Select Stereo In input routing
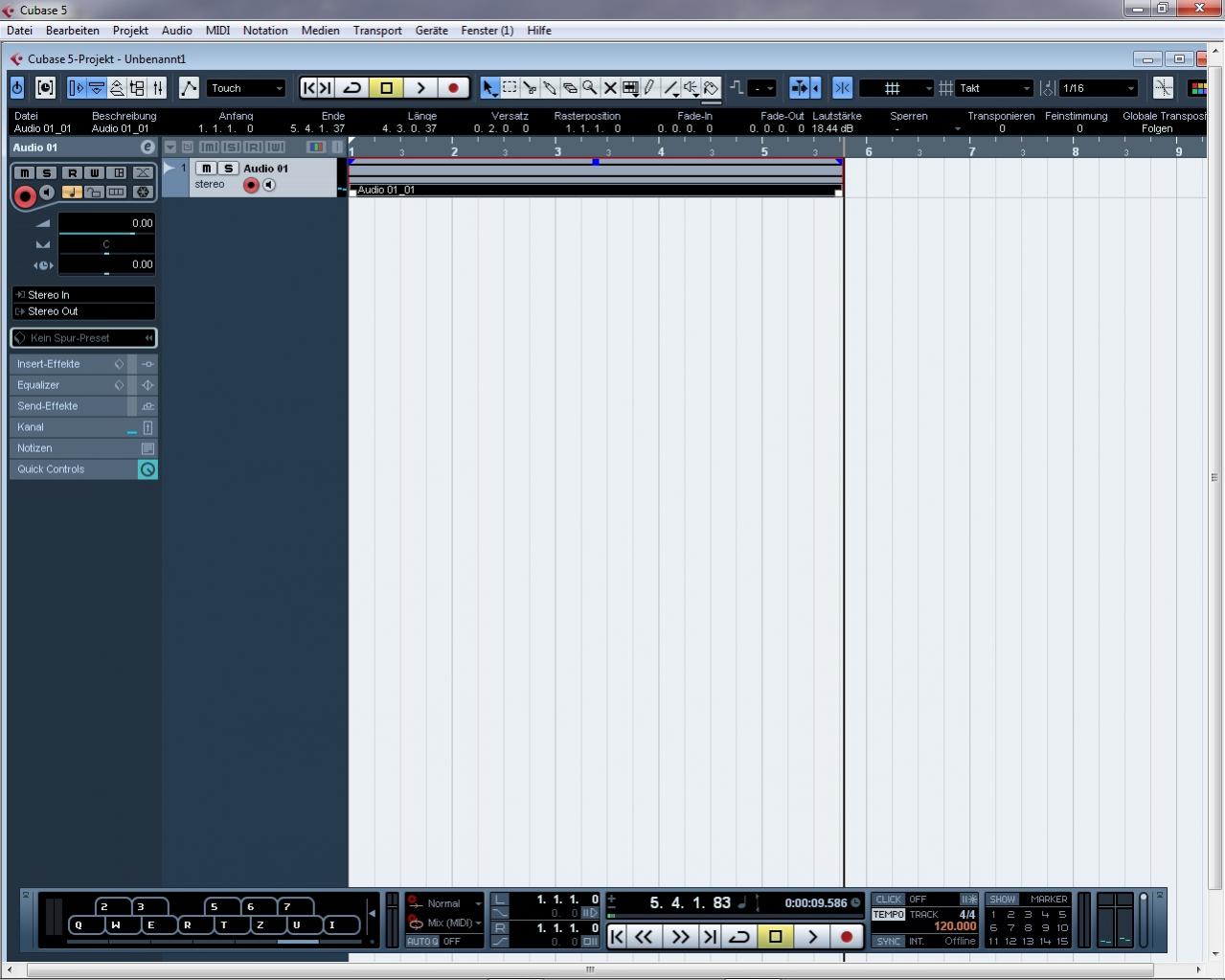The image size is (1225, 980). pos(83,295)
